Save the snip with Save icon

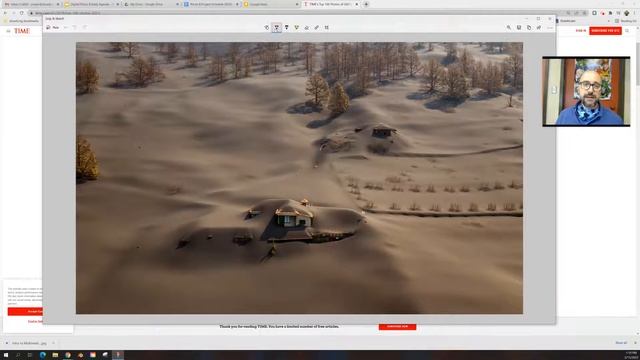[519, 27]
